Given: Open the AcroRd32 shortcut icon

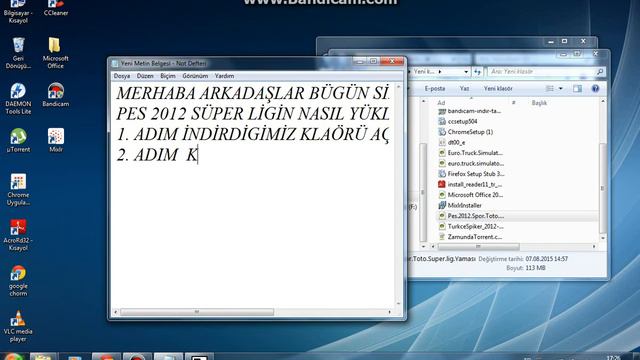Looking at the screenshot, I should tap(18, 235).
